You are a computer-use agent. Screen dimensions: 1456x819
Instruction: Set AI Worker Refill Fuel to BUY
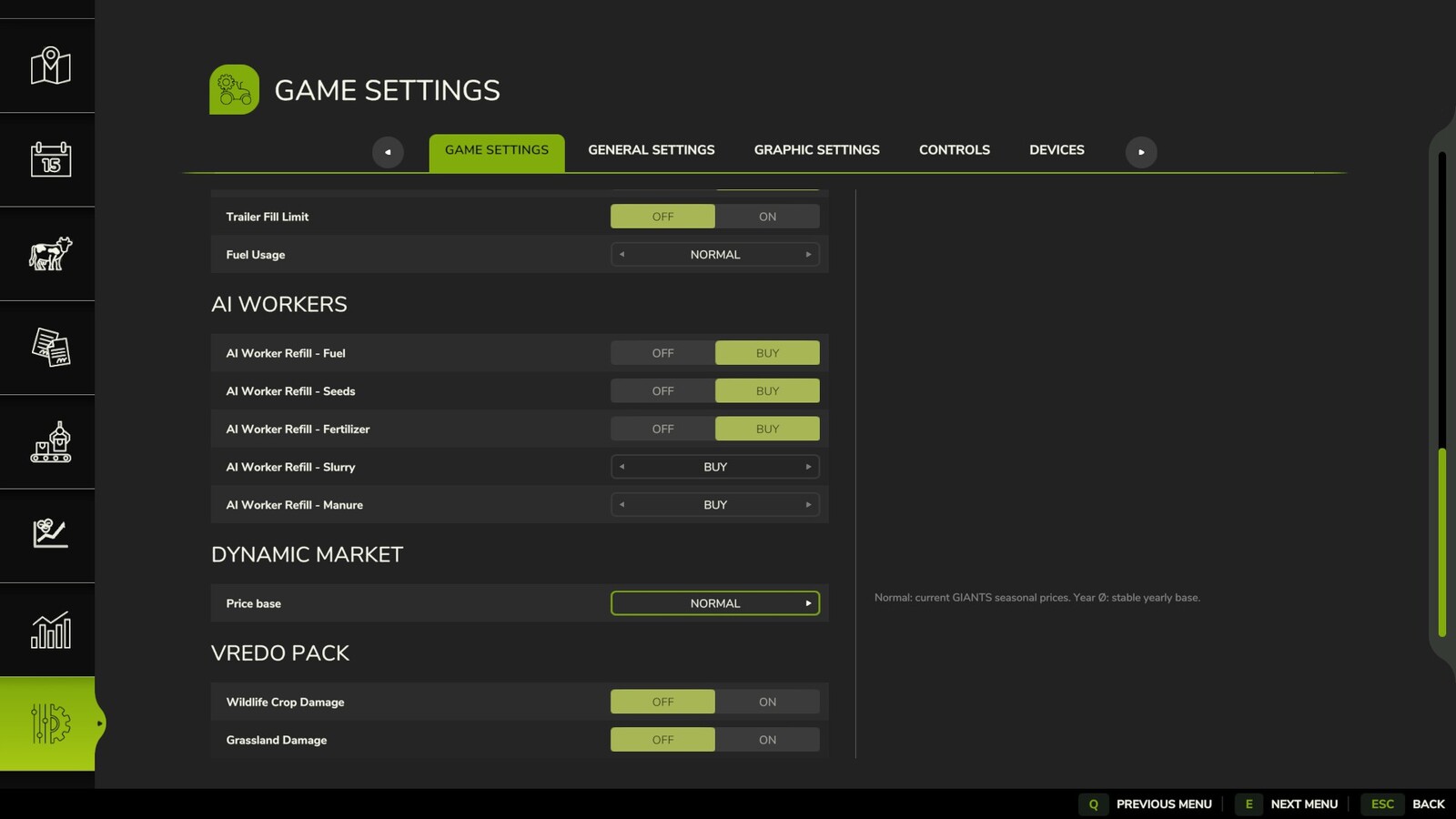(x=767, y=353)
